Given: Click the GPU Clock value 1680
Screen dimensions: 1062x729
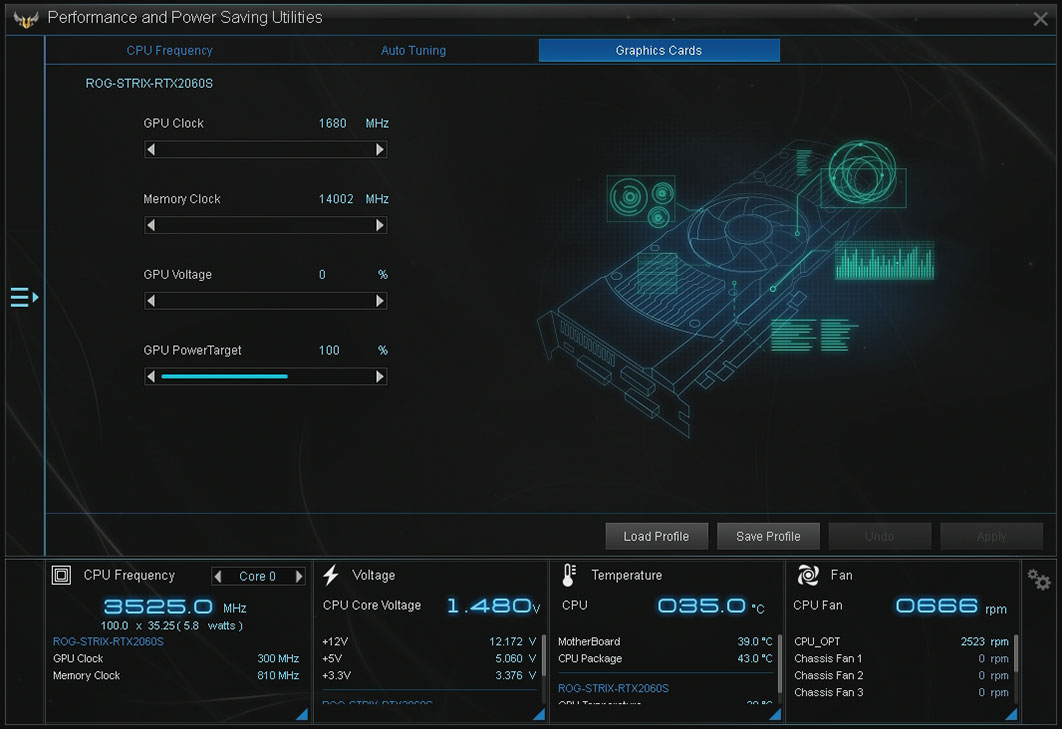Looking at the screenshot, I should (333, 123).
